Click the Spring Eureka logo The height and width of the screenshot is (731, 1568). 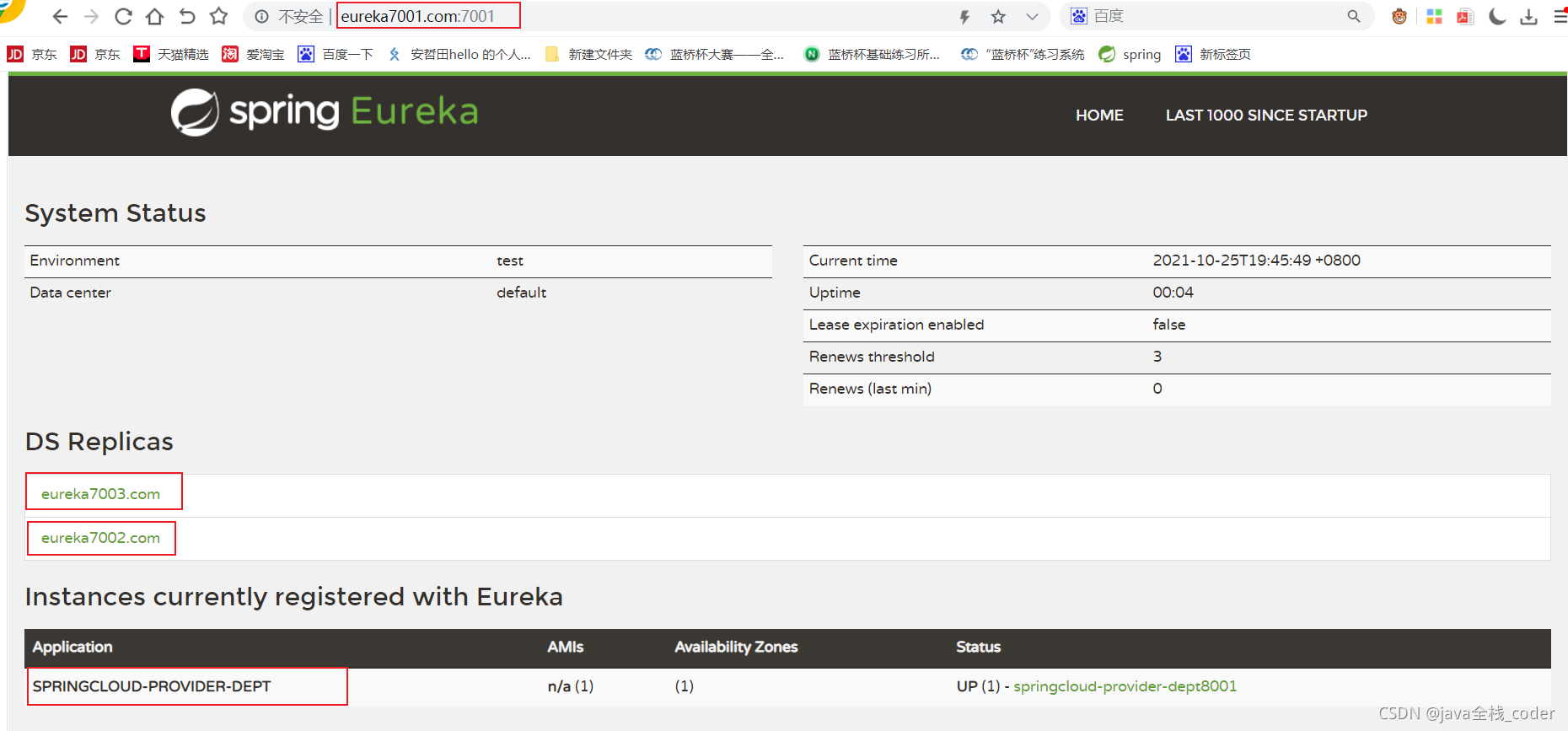point(325,112)
